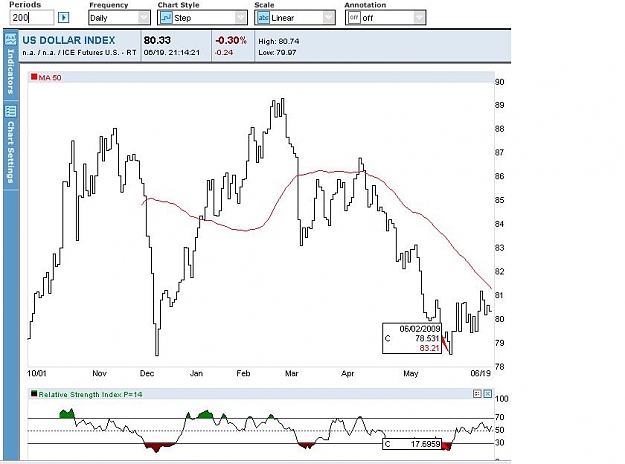The height and width of the screenshot is (464, 625).
Task: Click the ICE Futures U.S. exchange text
Action: point(90,52)
